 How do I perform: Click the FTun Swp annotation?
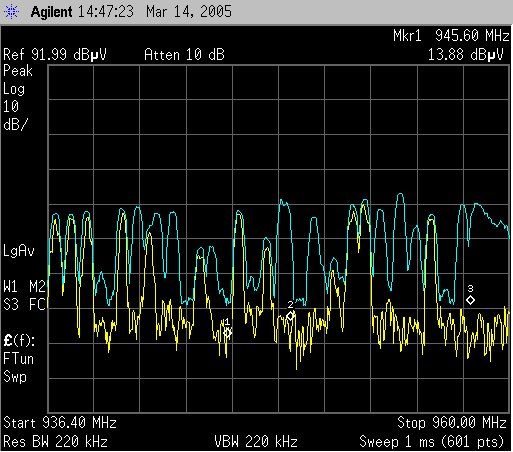(19, 368)
